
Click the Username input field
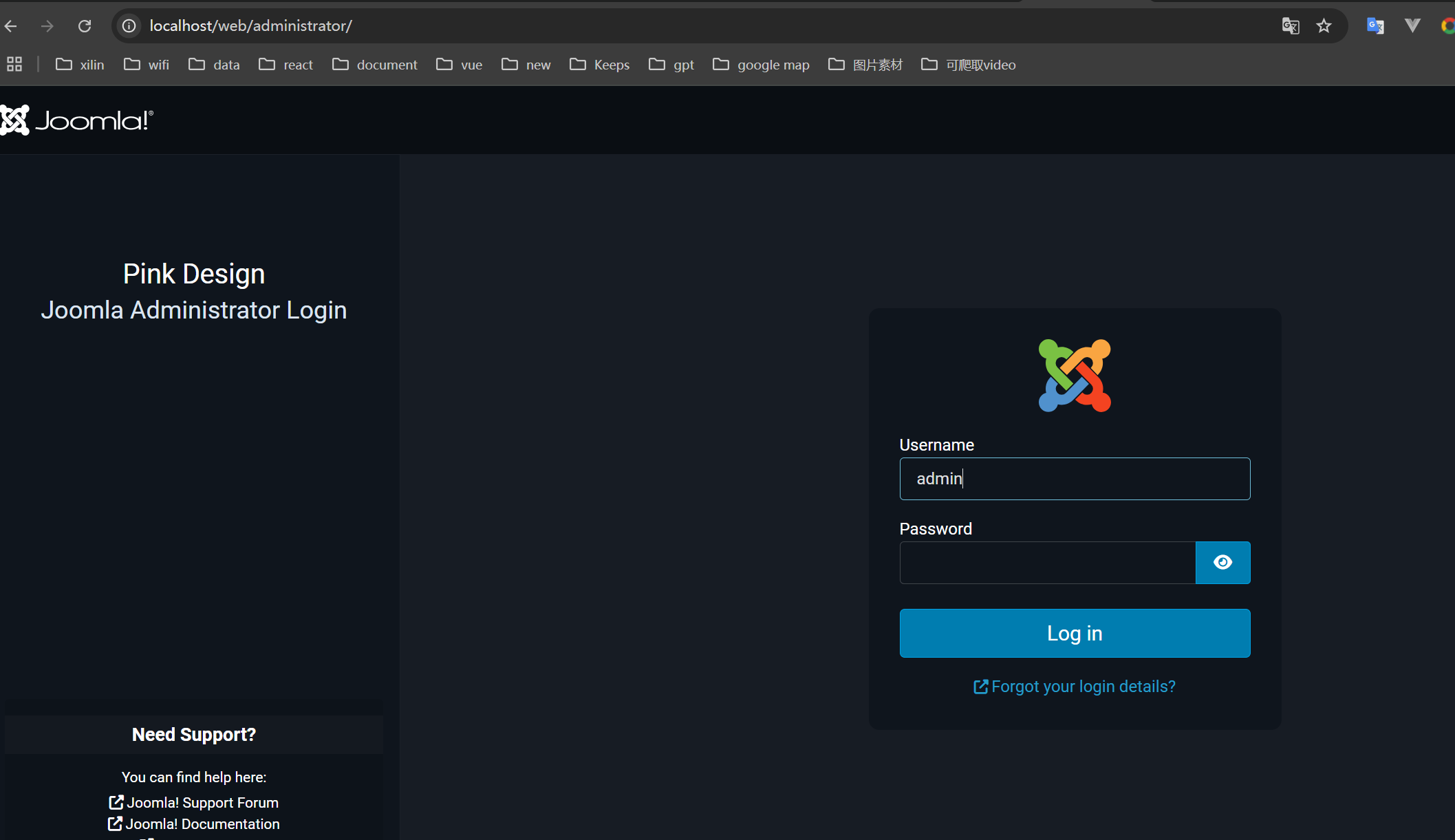point(1075,479)
